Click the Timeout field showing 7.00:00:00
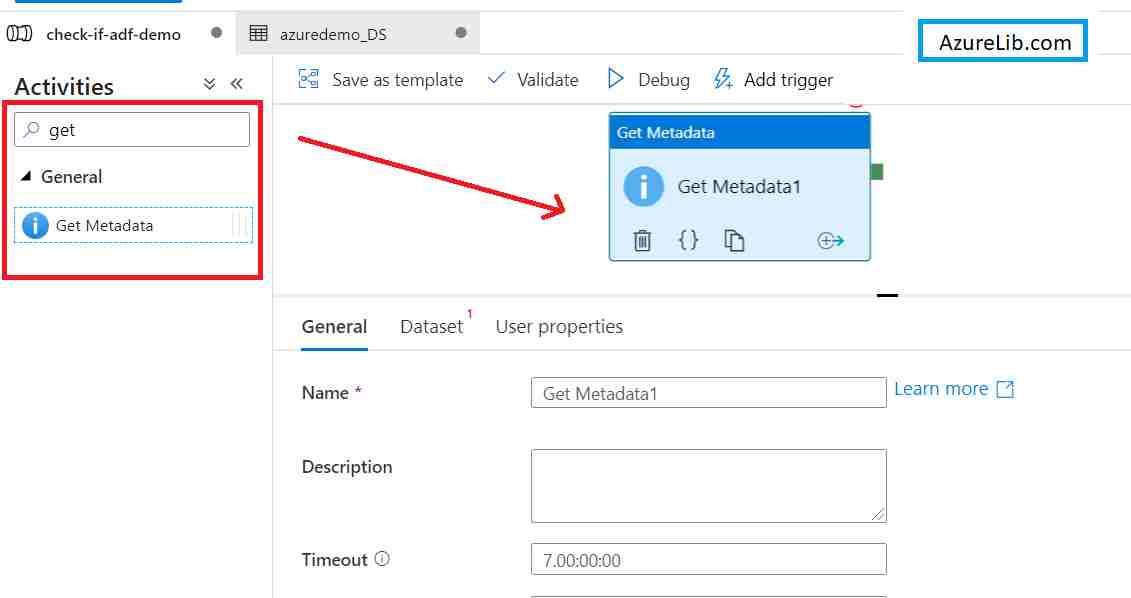 [x=709, y=560]
